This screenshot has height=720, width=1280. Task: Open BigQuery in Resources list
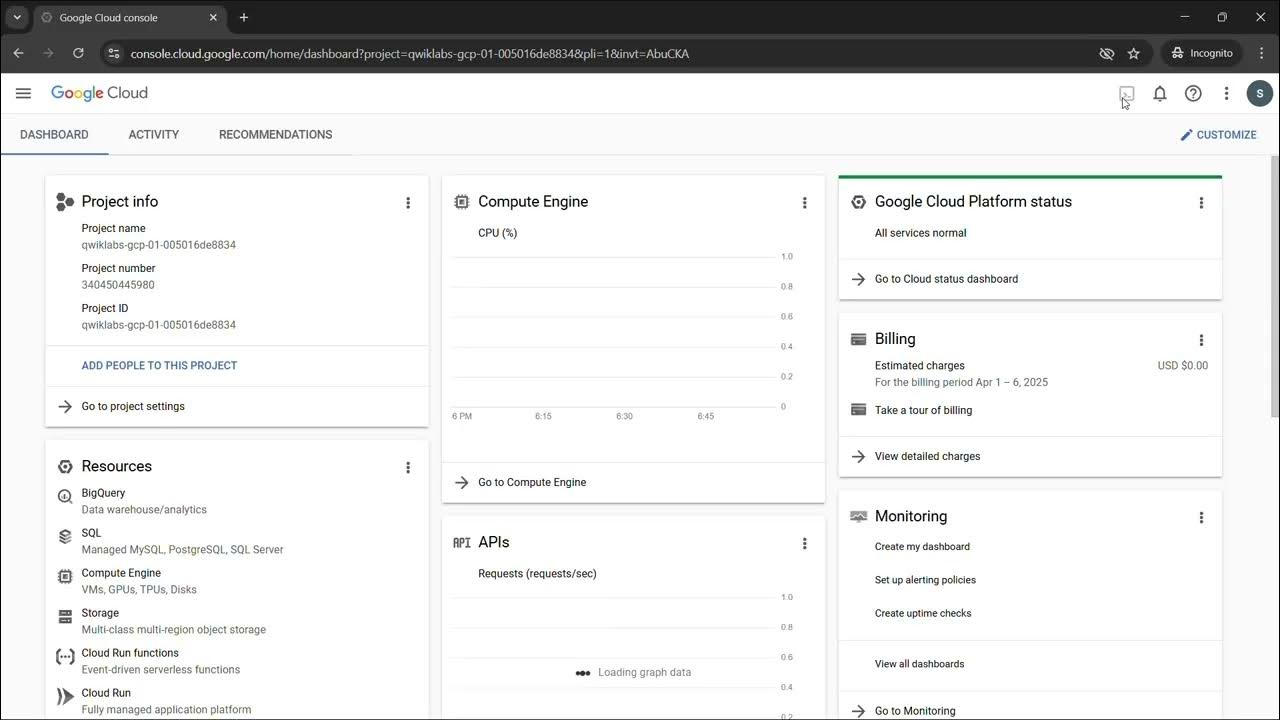coord(103,493)
